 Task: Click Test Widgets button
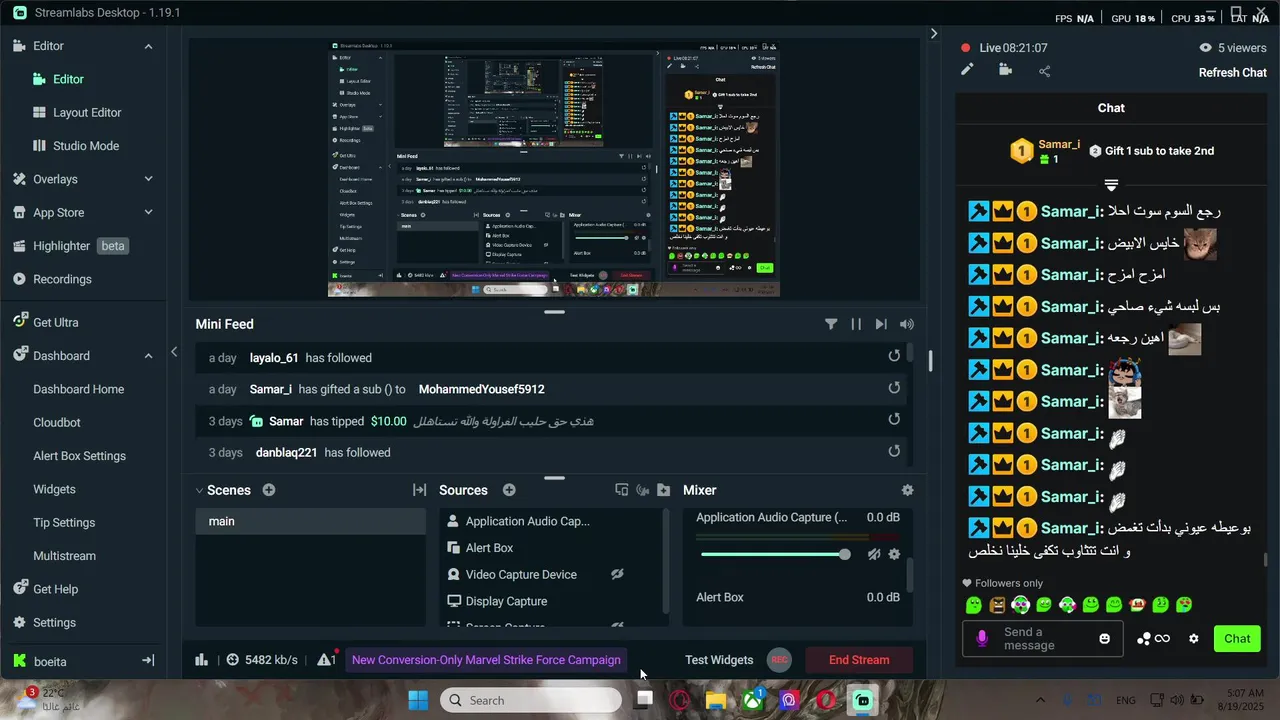point(719,660)
